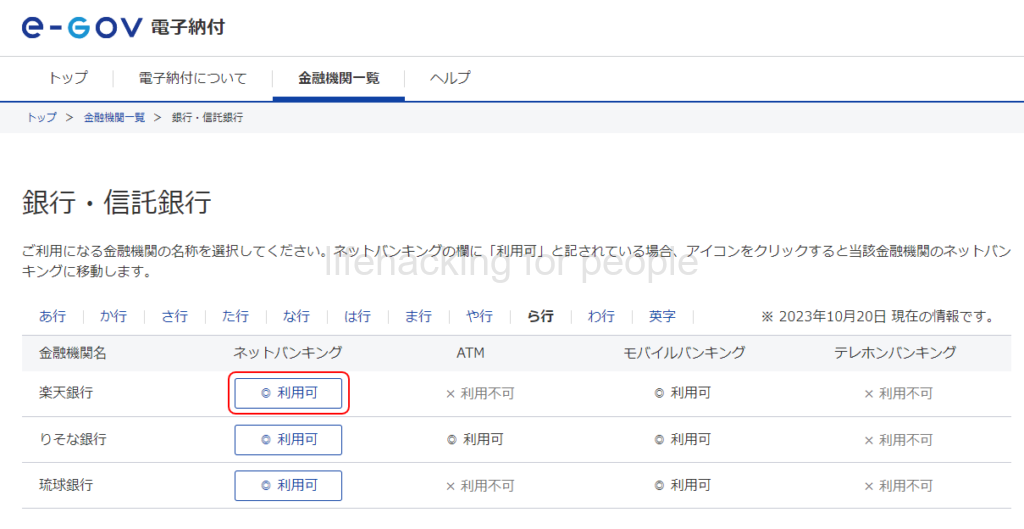Jump to ま行 bank index

pos(418,316)
